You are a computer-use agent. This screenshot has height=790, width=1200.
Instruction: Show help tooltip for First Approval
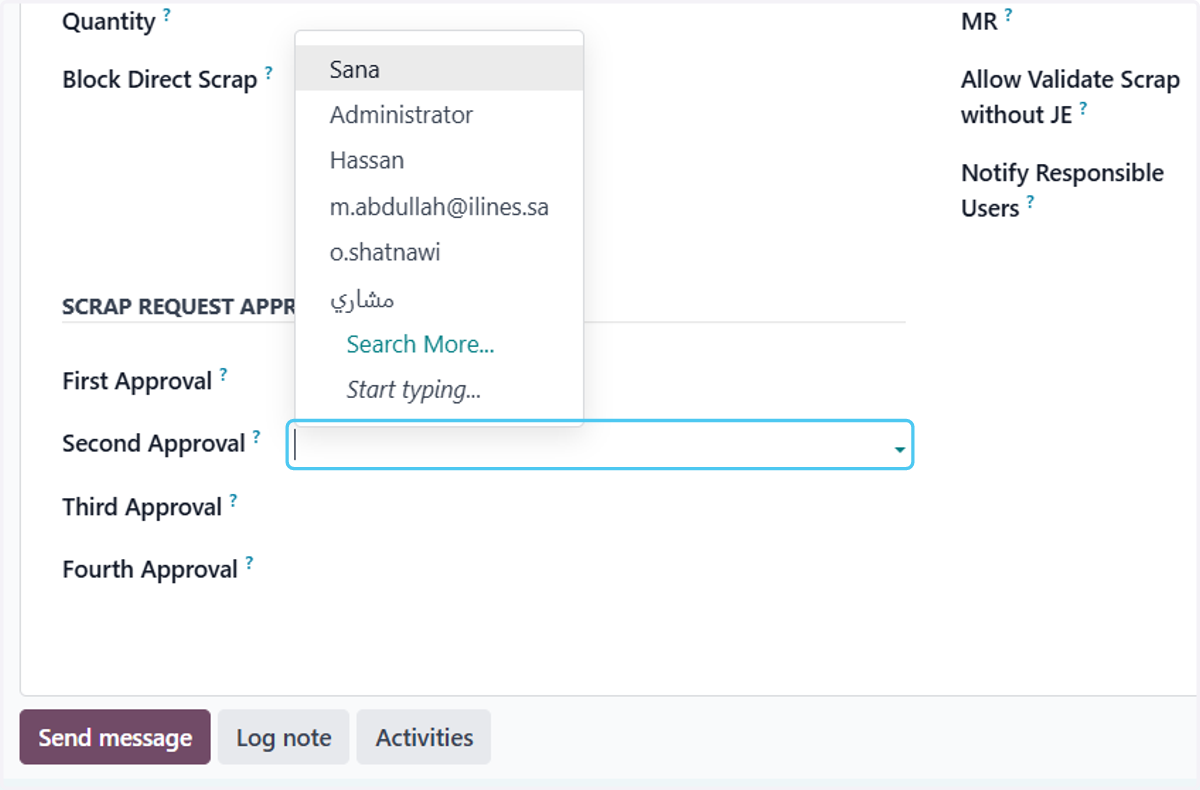tap(223, 374)
